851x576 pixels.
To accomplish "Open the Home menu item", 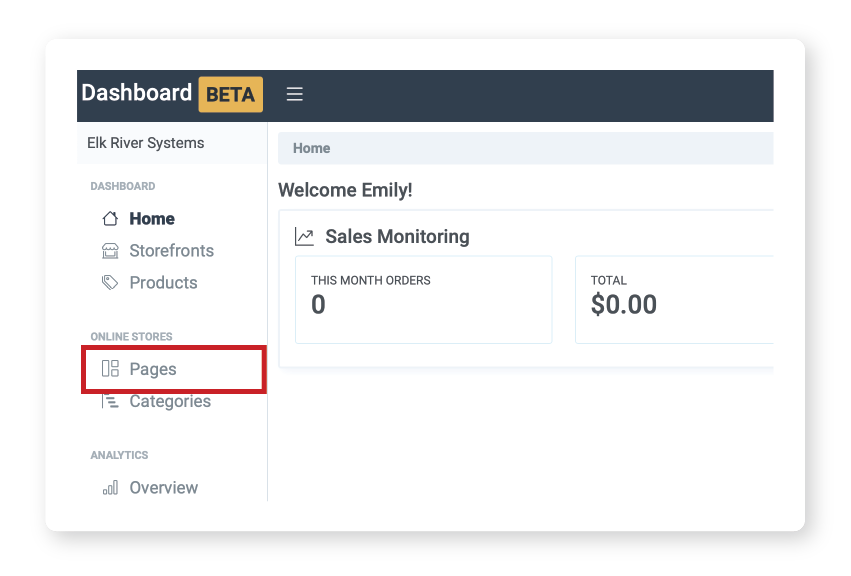I will pos(152,219).
